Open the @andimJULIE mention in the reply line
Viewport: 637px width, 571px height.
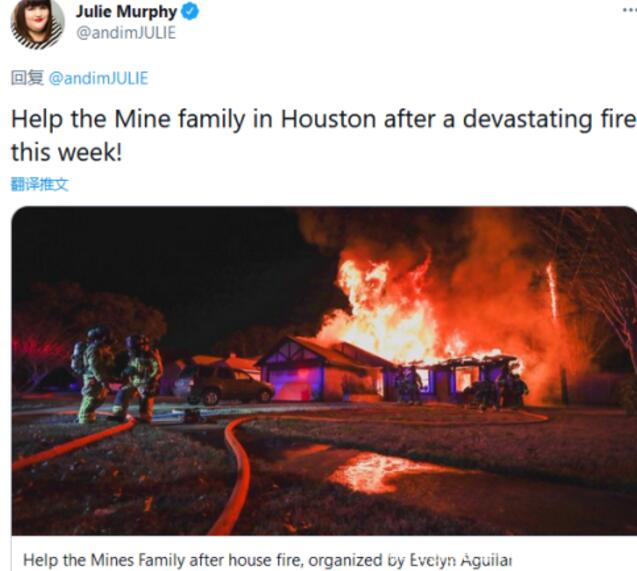[x=98, y=78]
